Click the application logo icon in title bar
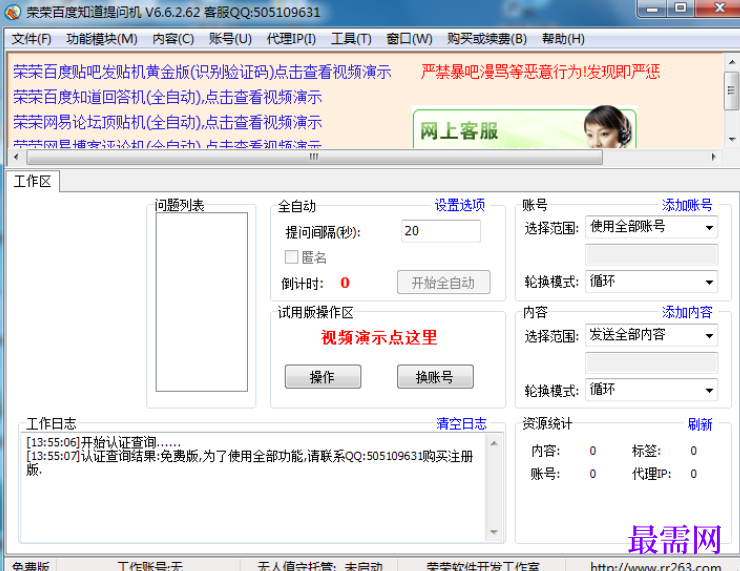Screen dimensions: 740x571 point(12,11)
